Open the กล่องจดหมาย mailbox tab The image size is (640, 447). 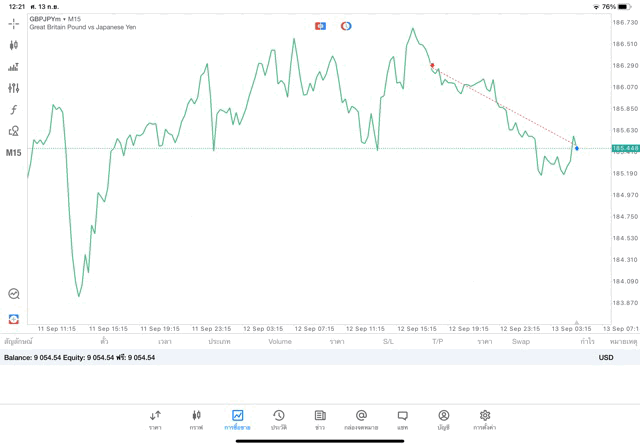(361, 419)
